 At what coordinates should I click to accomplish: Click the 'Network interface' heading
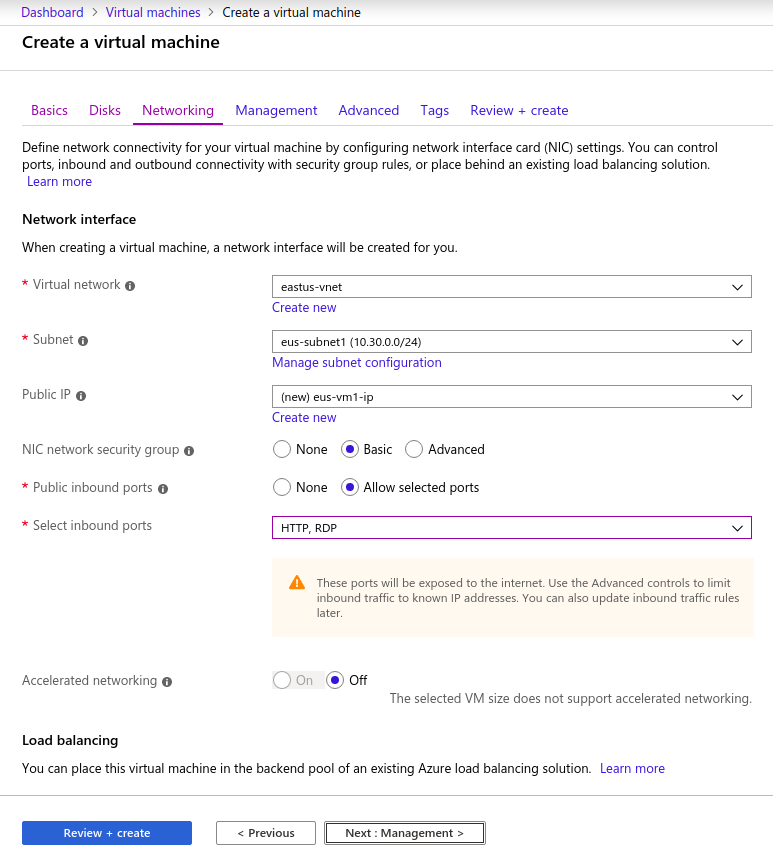click(79, 220)
